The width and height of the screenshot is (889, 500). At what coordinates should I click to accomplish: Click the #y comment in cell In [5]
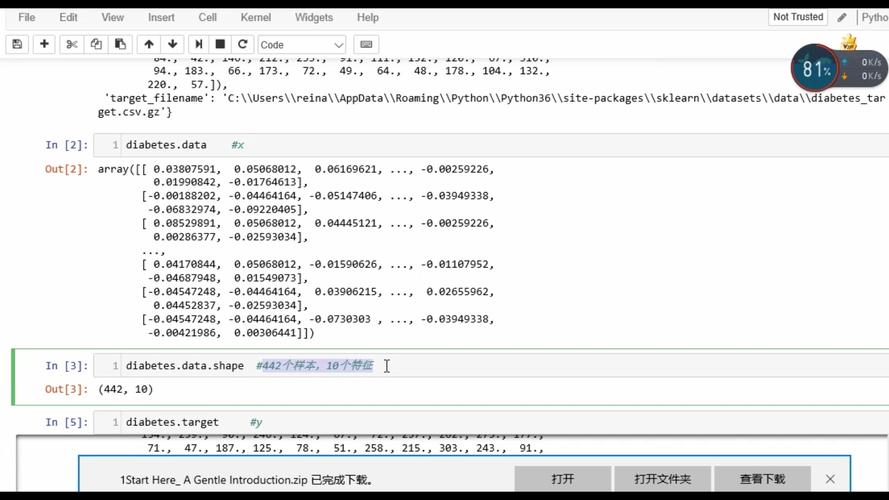pyautogui.click(x=256, y=422)
